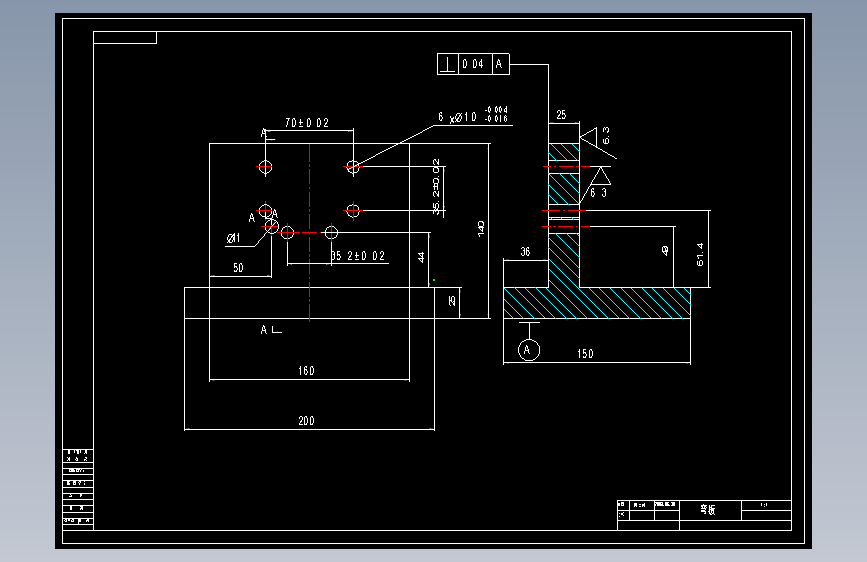Click the Ø11 hole diameter label

coord(233,238)
